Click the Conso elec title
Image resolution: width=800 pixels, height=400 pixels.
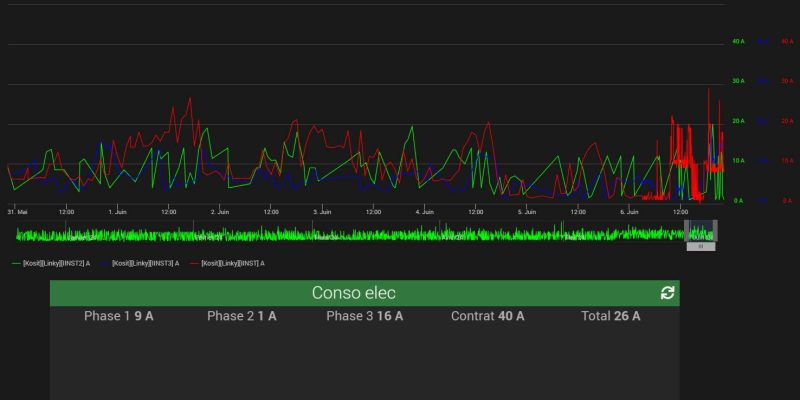pyautogui.click(x=354, y=293)
